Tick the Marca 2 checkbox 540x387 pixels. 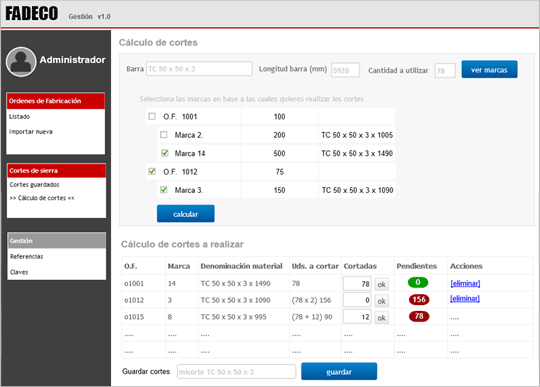(x=164, y=135)
